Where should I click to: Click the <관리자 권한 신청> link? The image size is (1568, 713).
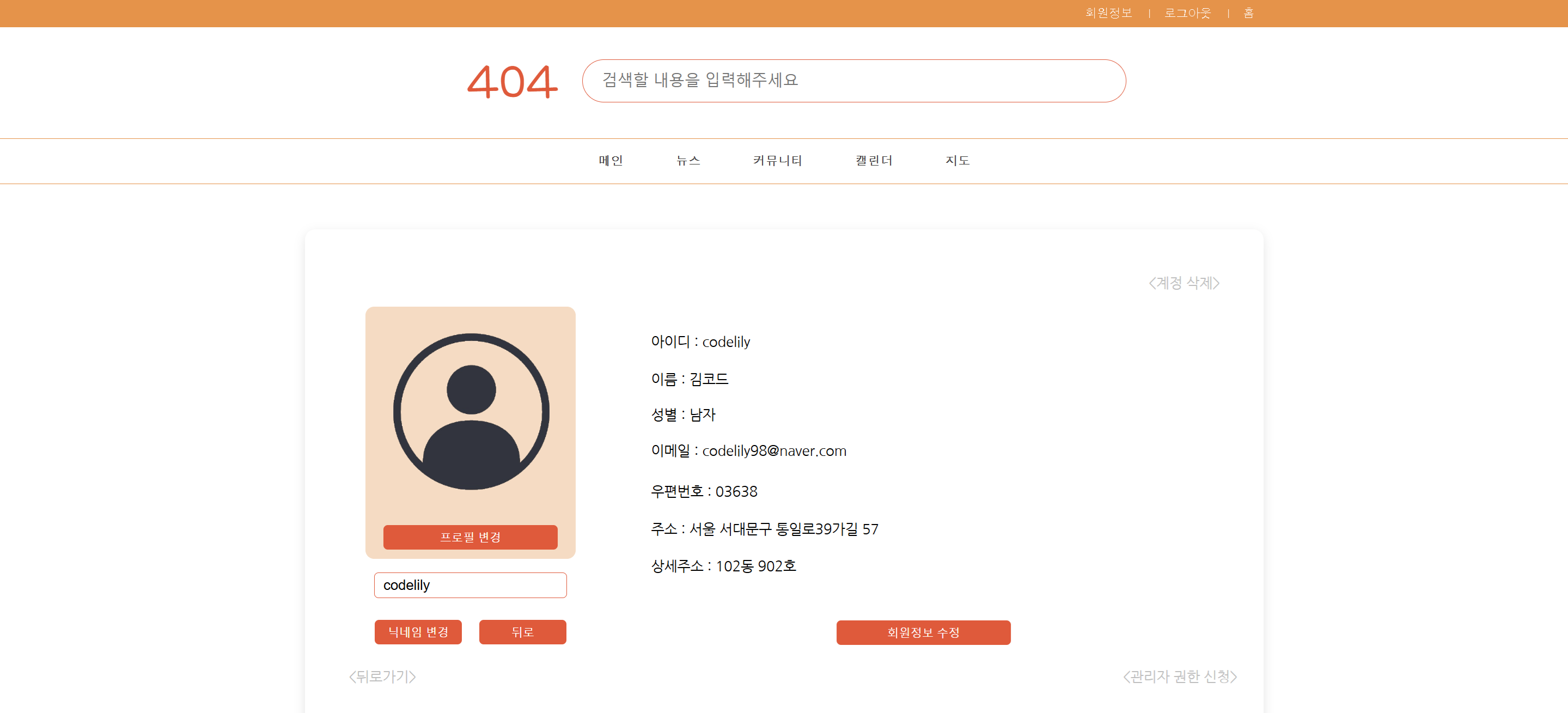(1180, 677)
